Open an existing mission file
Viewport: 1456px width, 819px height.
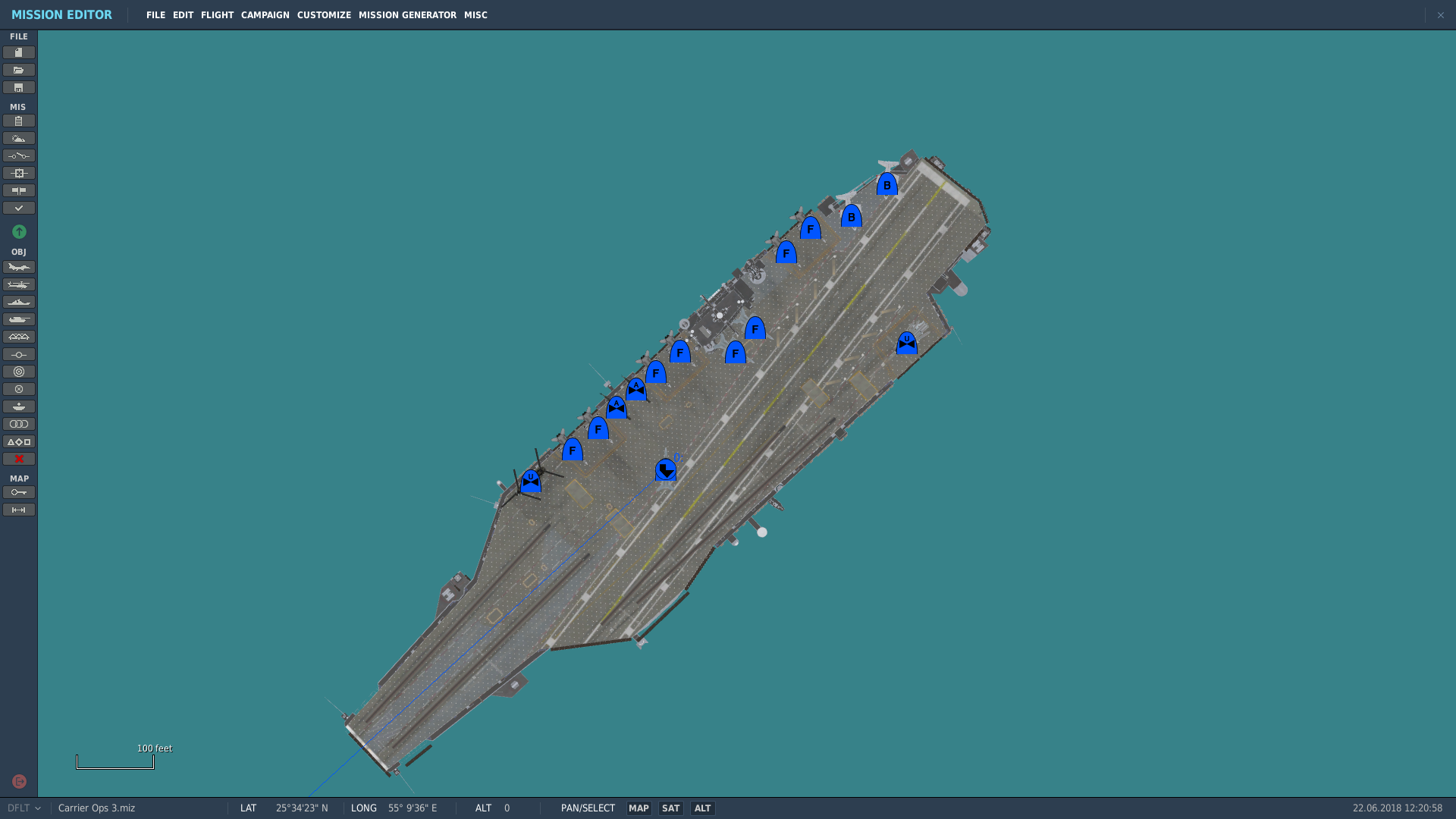coord(19,70)
